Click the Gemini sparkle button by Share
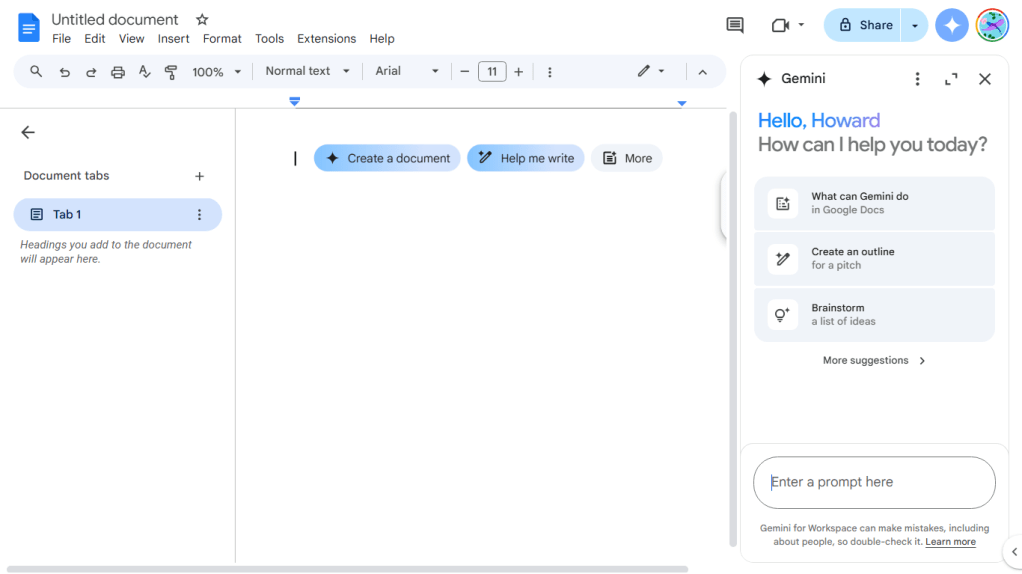This screenshot has height=574, width=1022. pos(951,25)
